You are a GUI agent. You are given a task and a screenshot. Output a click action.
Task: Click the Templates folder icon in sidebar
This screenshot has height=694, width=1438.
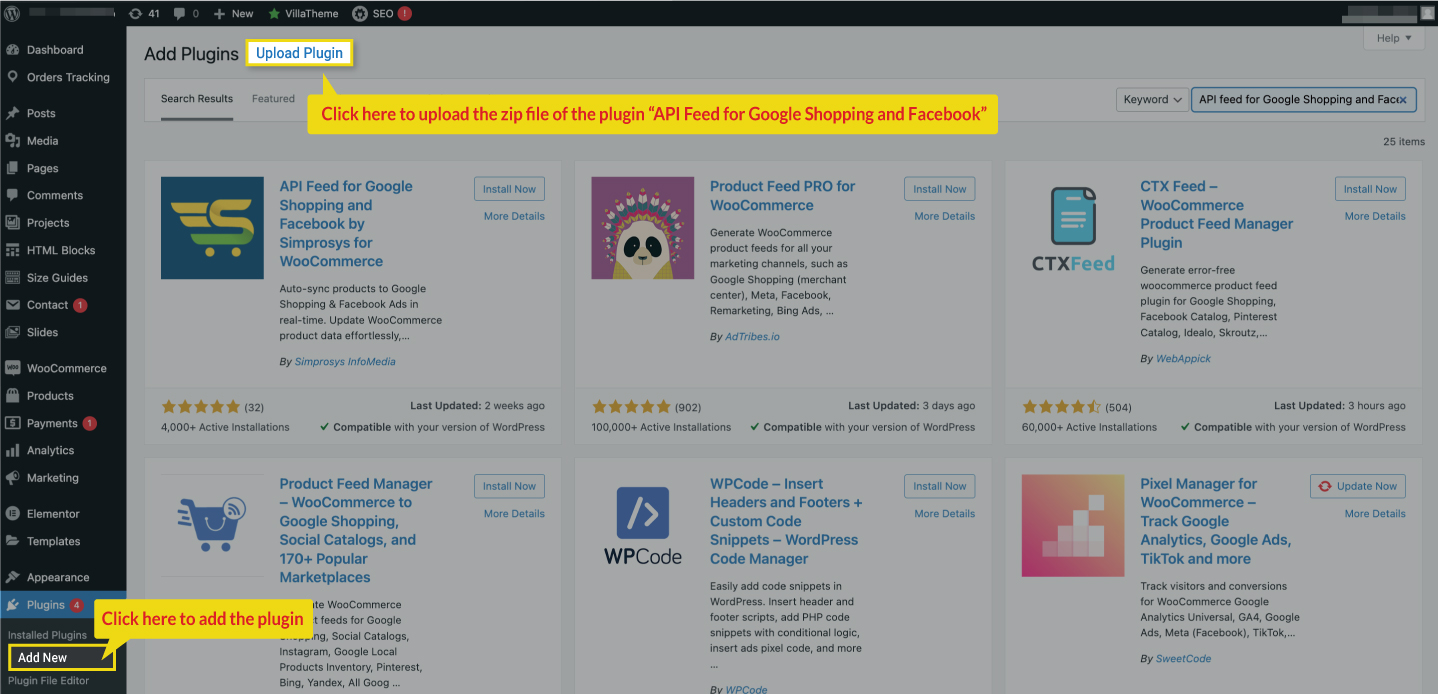(x=13, y=541)
